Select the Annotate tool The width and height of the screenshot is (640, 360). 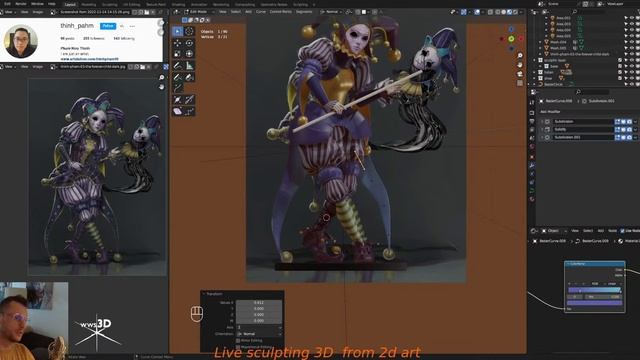pos(178,66)
